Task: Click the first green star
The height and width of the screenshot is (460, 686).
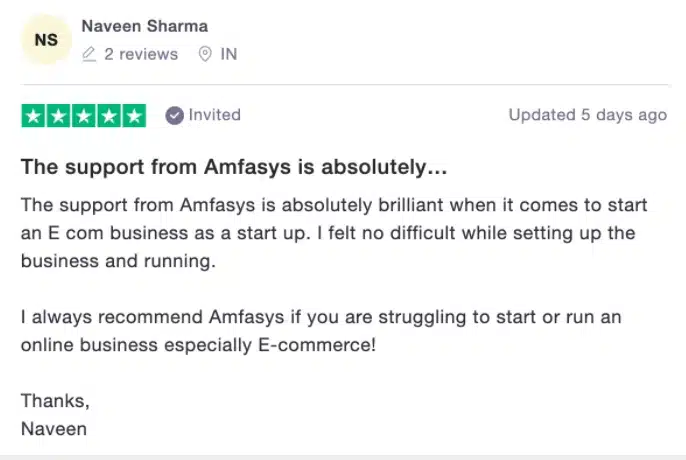Action: pos(33,116)
